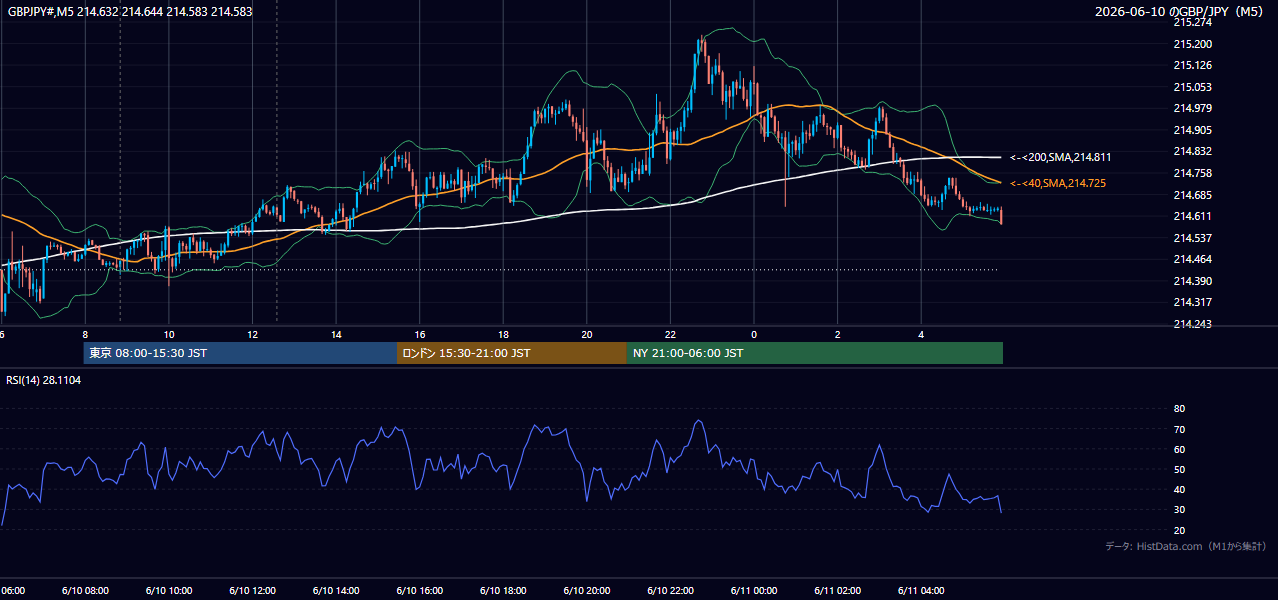Viewport: 1278px width, 600px height.
Task: Click hour tick '22' under the price chart
Action: [671, 334]
